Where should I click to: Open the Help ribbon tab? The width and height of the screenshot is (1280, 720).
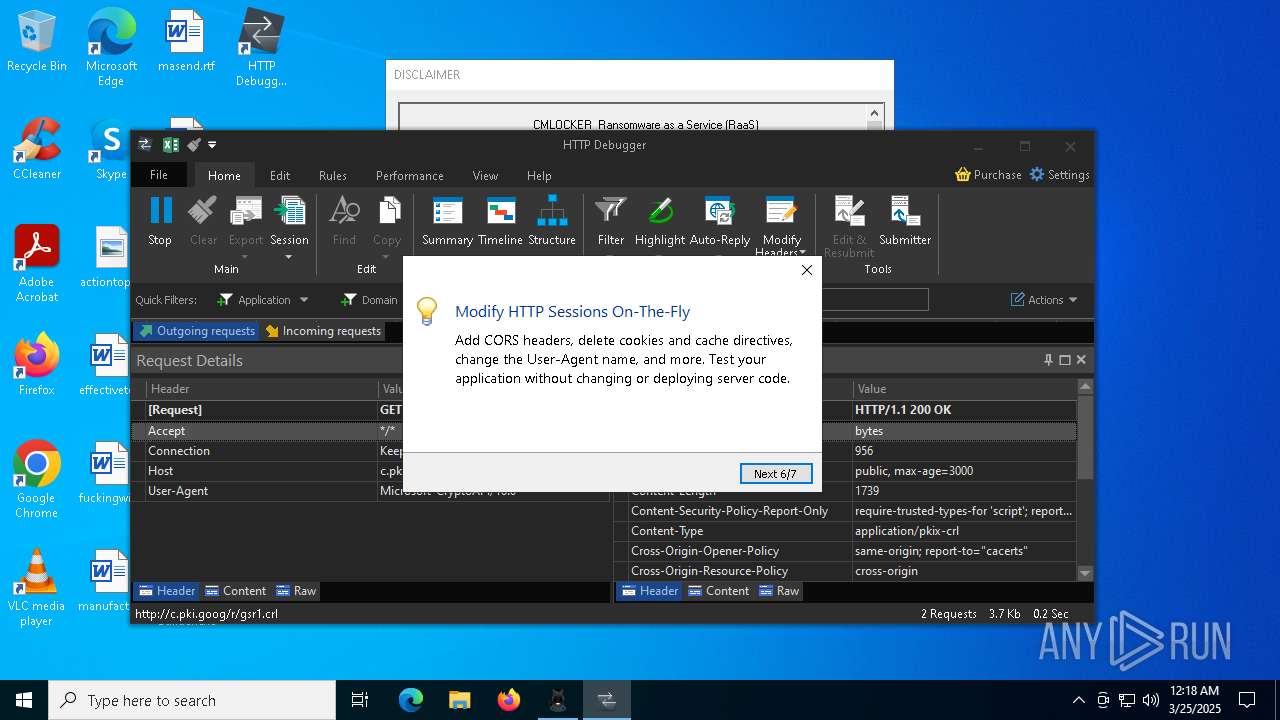click(539, 175)
